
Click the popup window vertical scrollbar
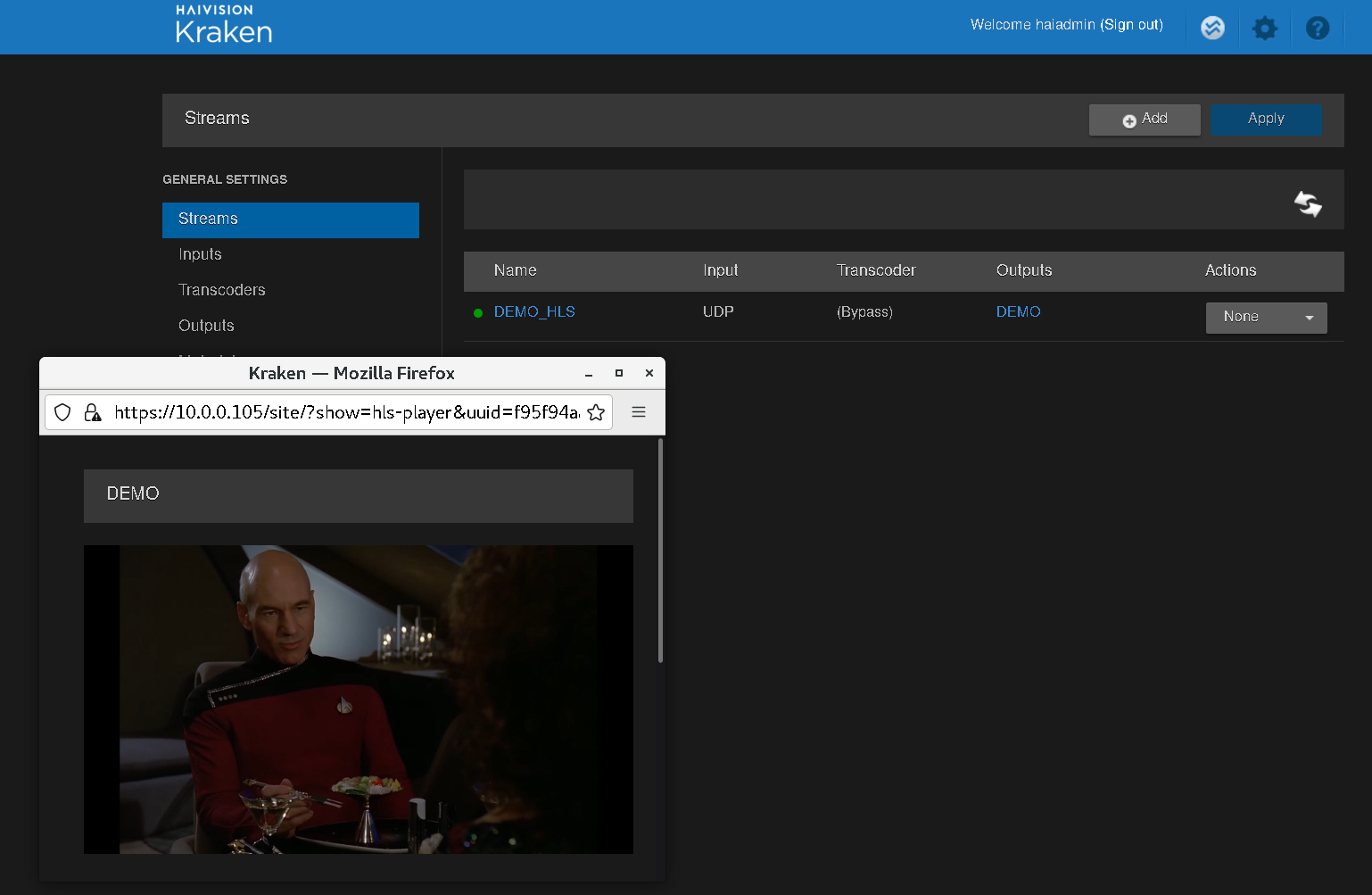click(660, 553)
